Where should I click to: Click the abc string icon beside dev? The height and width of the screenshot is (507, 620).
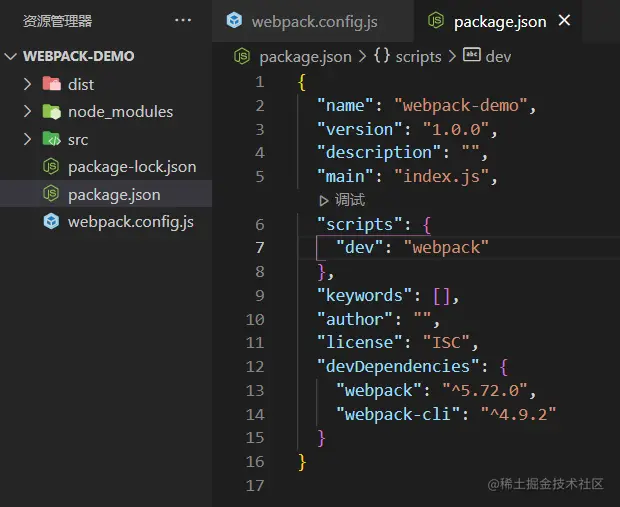(472, 55)
